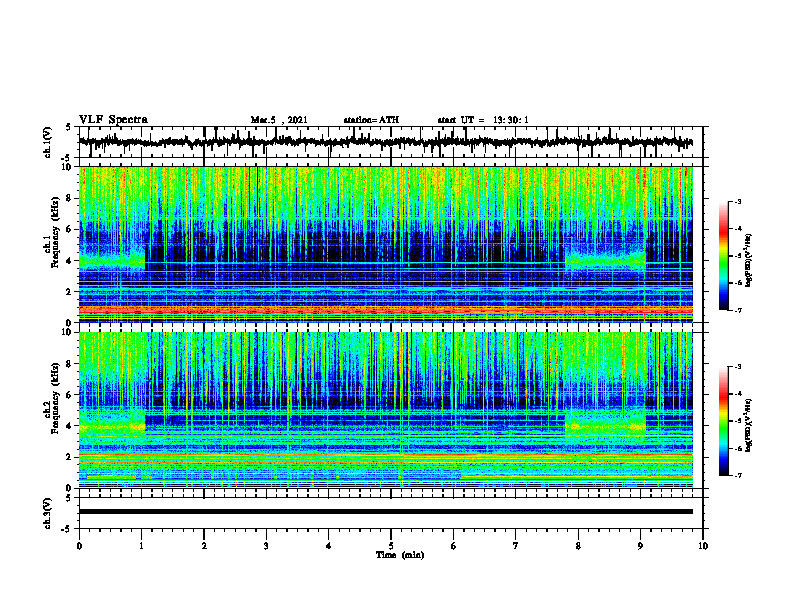792x612 pixels.
Task: Click the ch.2 colorbar "-7" tick value
Action: point(738,475)
